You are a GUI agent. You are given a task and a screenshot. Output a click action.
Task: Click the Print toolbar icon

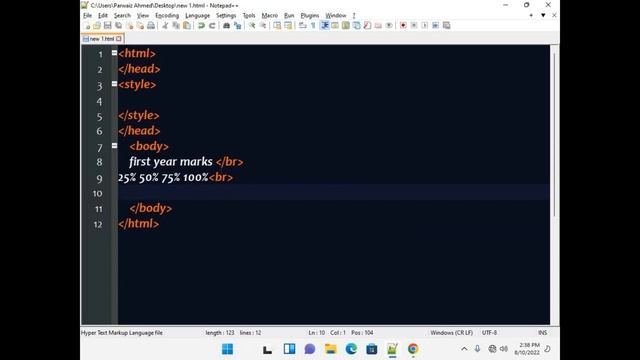coord(151,25)
